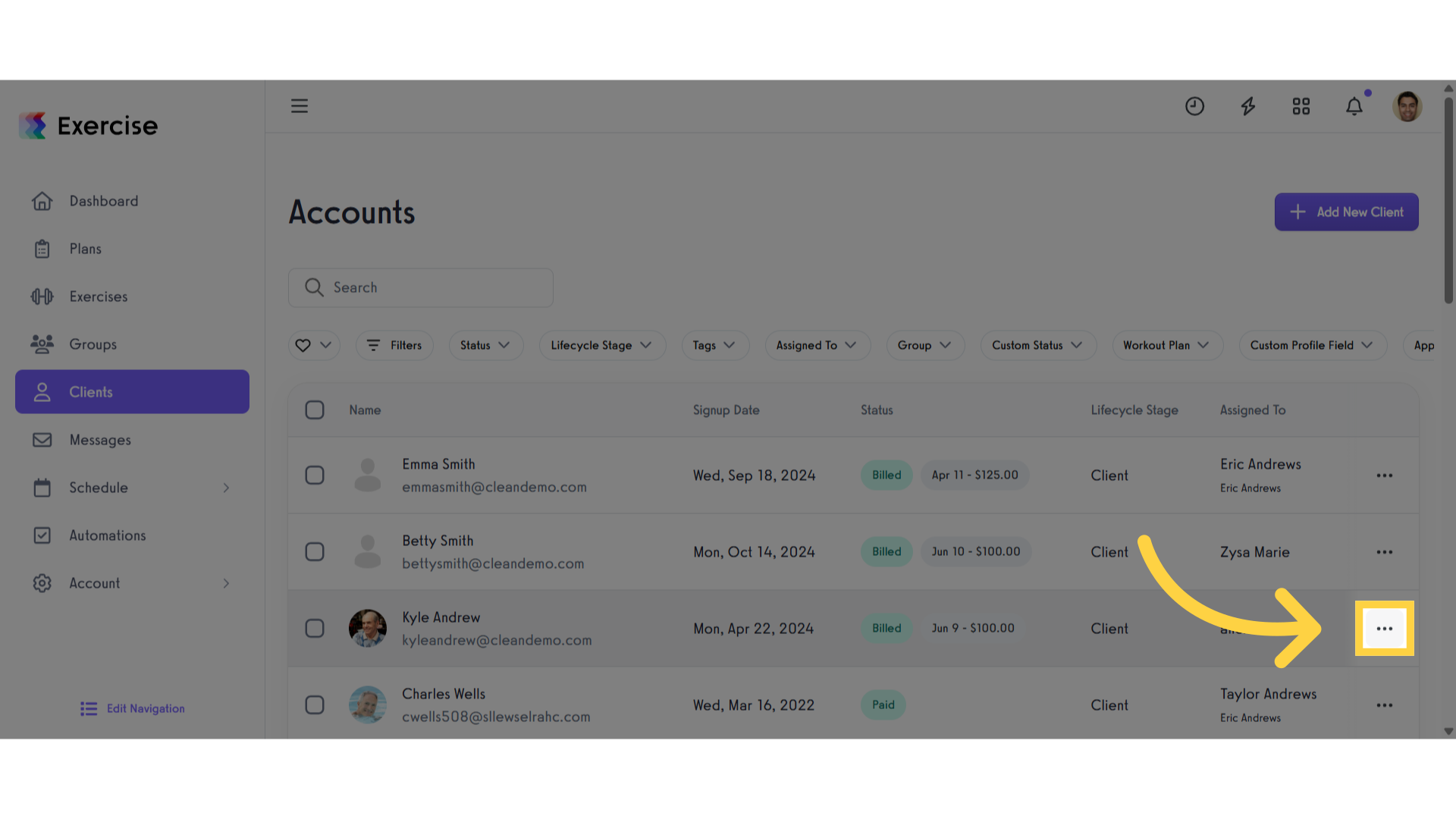
Task: Click the Add New Client button
Action: (1346, 212)
